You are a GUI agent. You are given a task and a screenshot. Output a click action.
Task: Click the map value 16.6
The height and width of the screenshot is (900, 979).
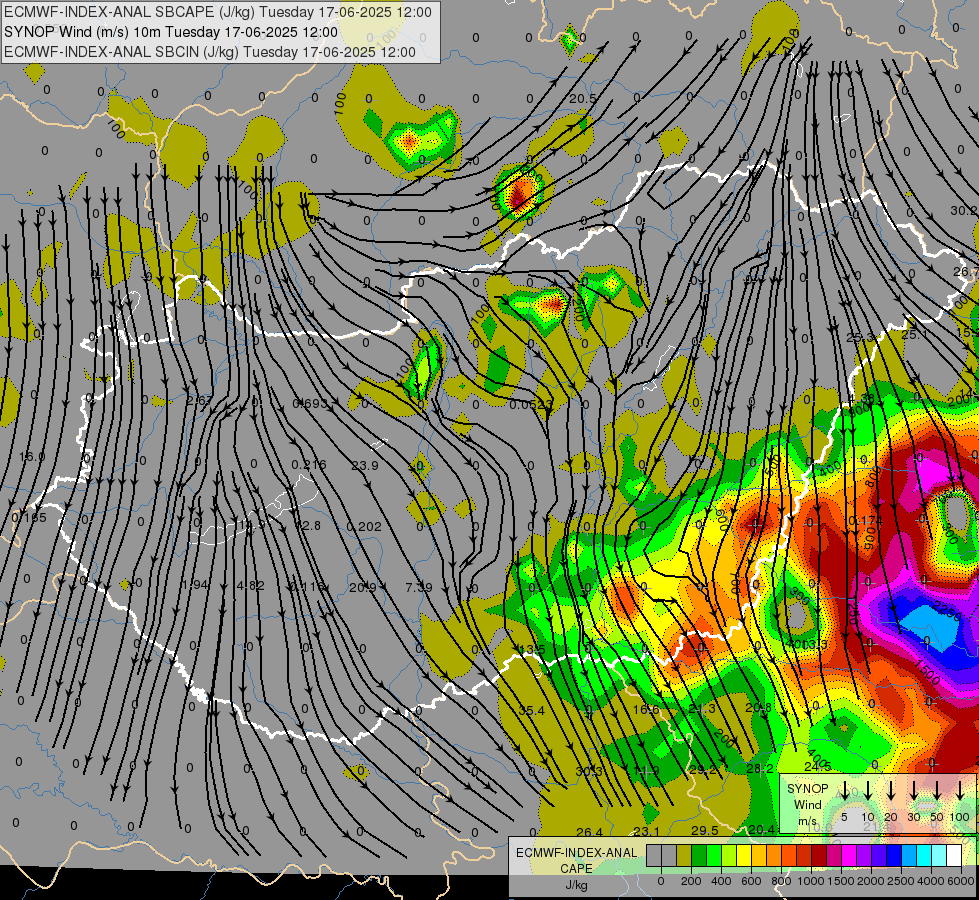(x=646, y=710)
